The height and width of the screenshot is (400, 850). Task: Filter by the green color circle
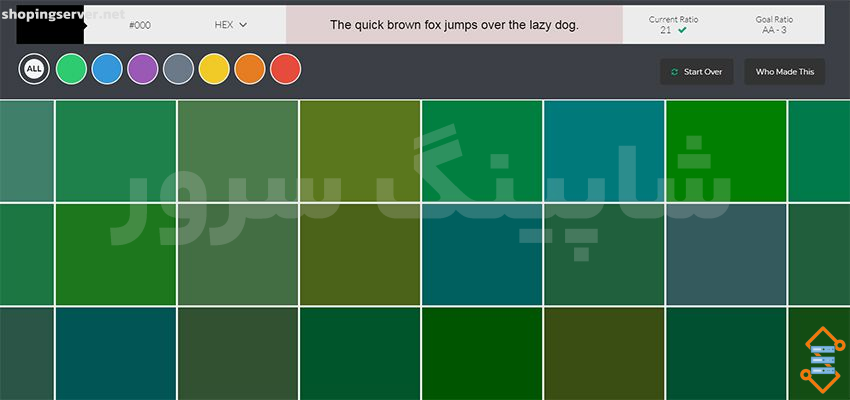[x=72, y=69]
